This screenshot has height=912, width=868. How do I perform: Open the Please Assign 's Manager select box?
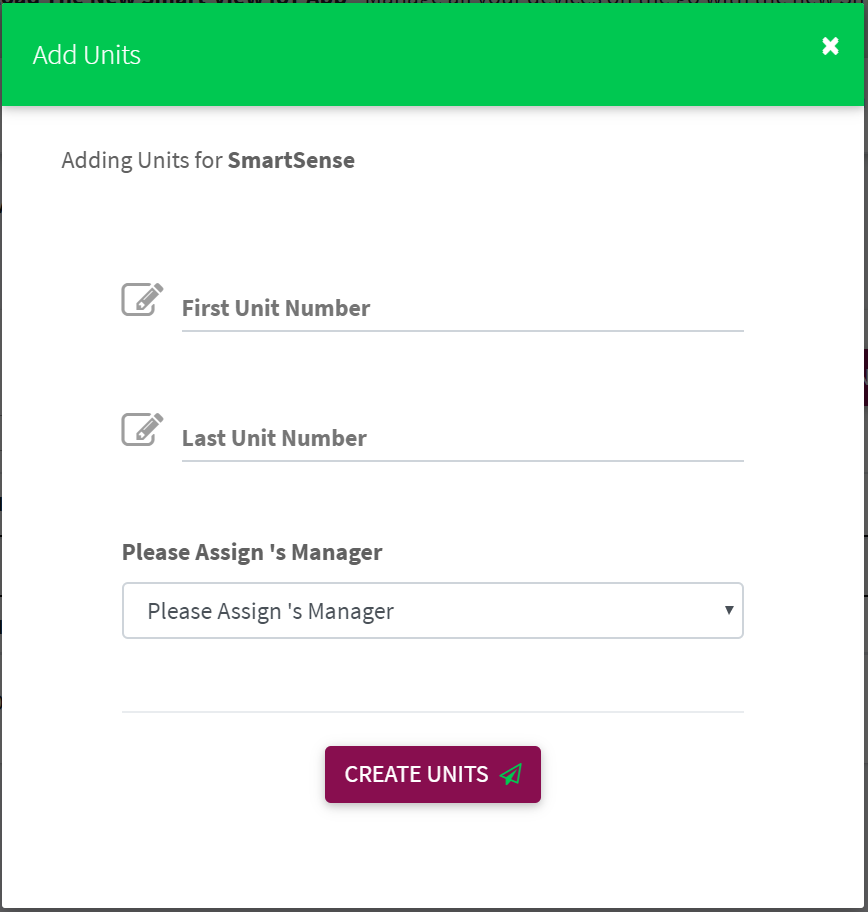pos(433,611)
